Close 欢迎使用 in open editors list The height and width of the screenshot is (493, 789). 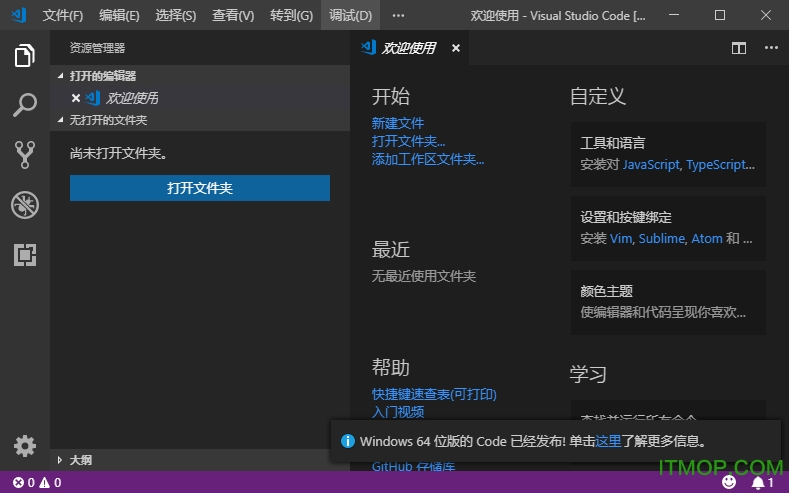tap(75, 98)
